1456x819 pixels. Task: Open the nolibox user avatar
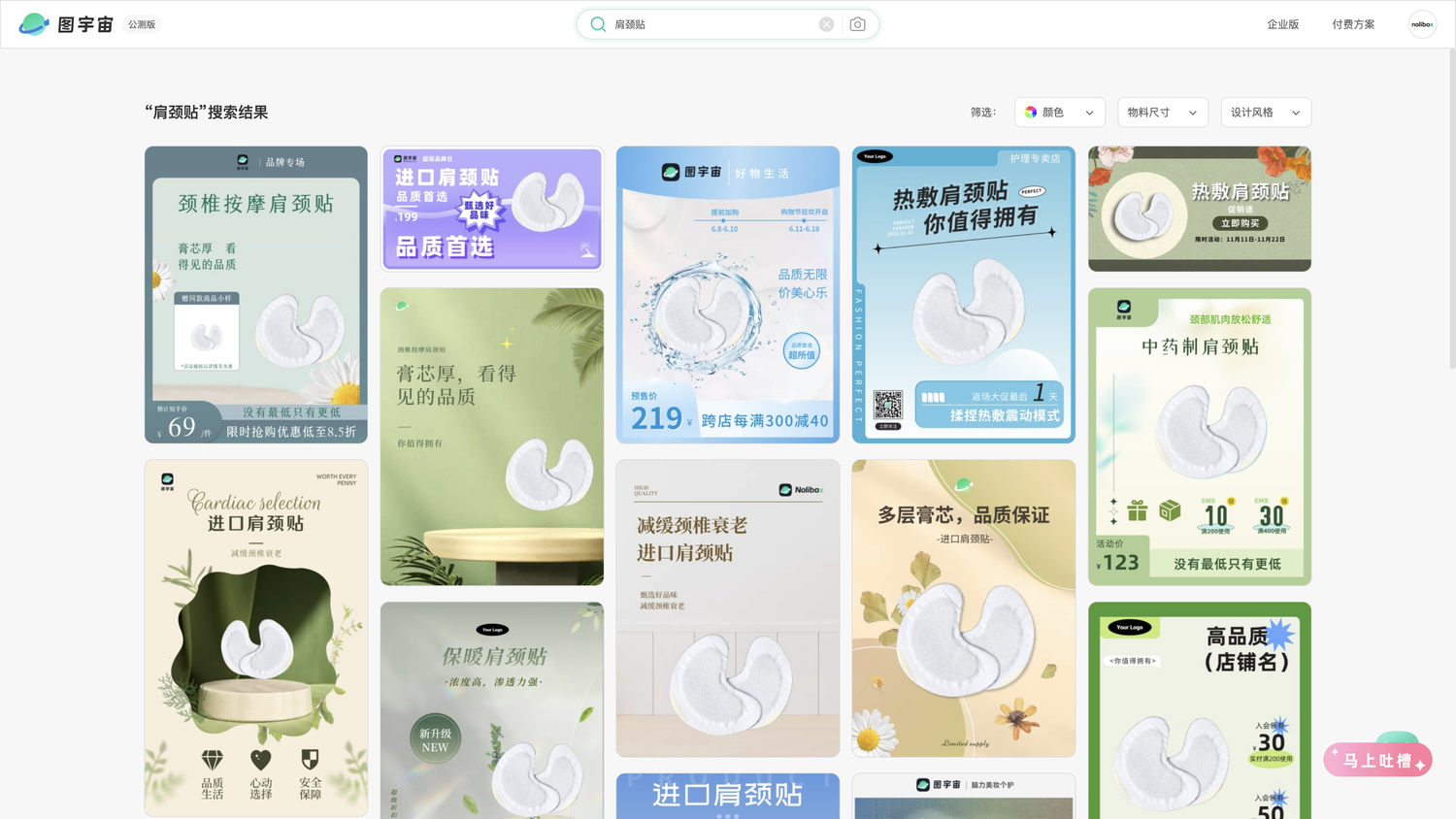coord(1422,24)
